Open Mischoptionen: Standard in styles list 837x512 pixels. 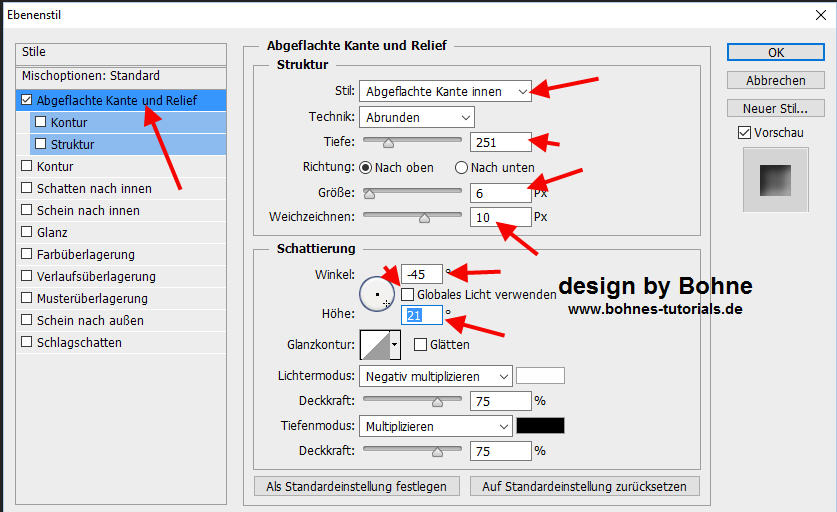[x=90, y=76]
